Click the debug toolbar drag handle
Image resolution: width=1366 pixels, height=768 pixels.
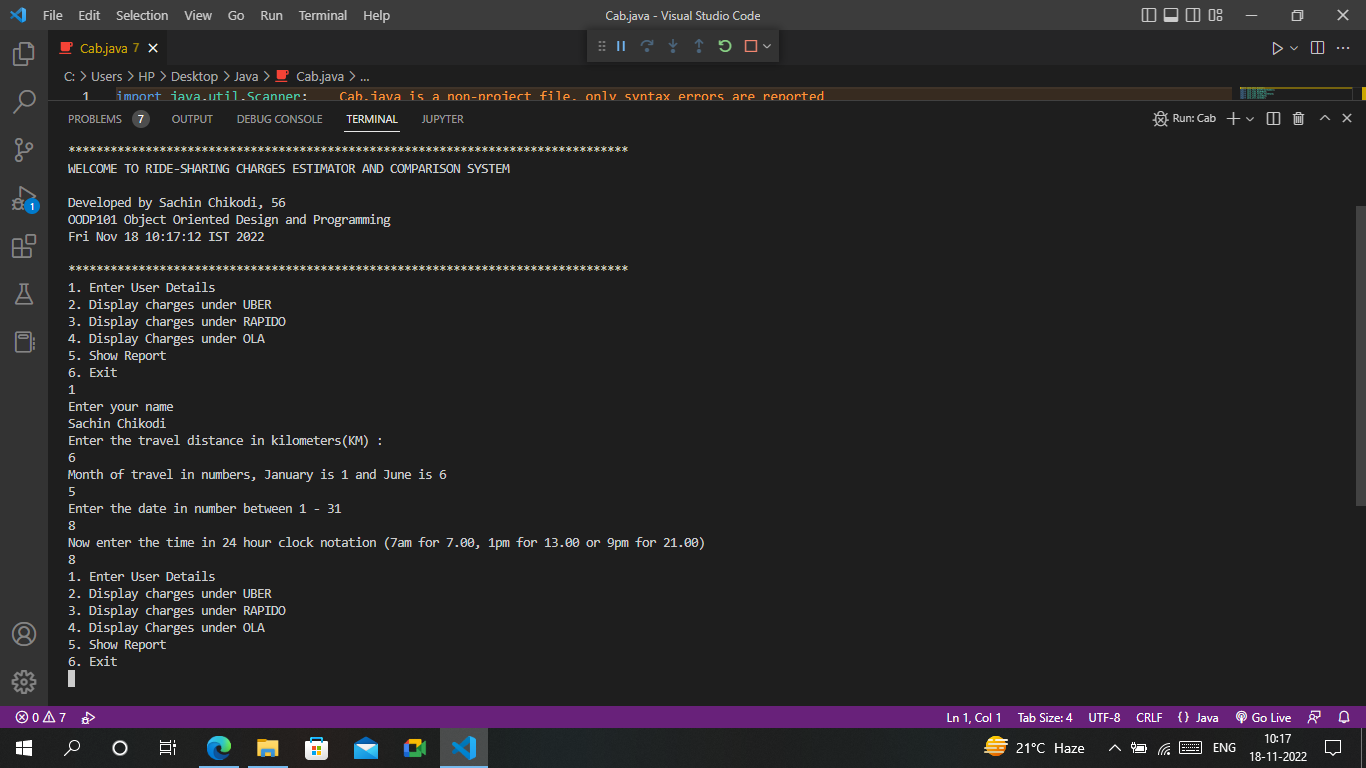[x=601, y=46]
